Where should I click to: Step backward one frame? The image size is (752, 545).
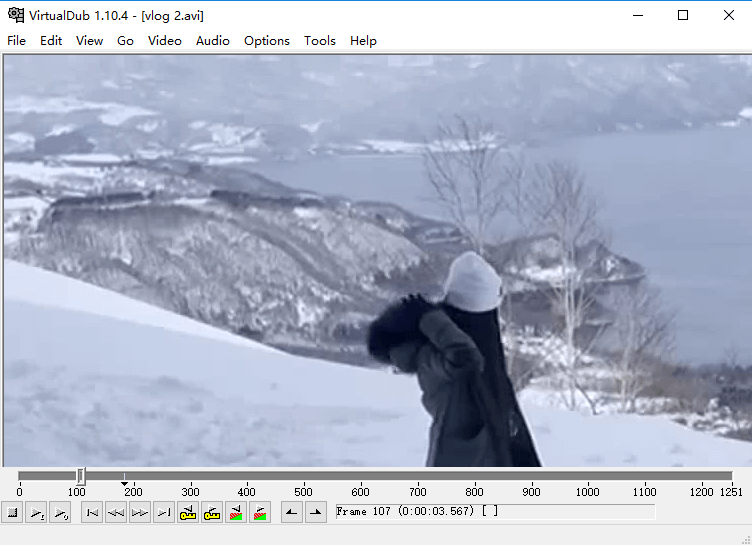(116, 513)
